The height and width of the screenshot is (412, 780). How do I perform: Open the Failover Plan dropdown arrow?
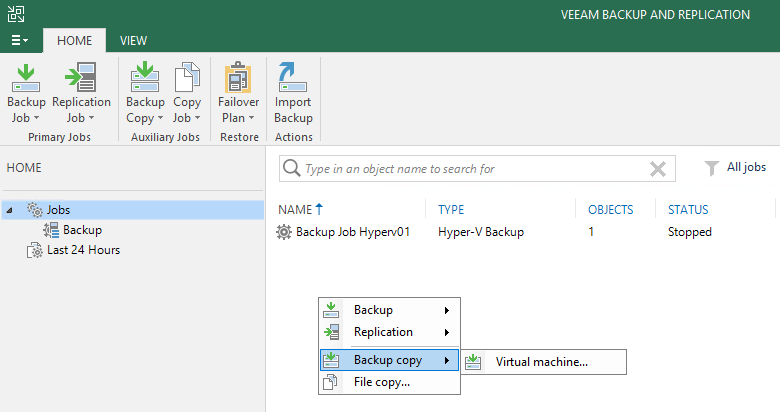tap(251, 118)
